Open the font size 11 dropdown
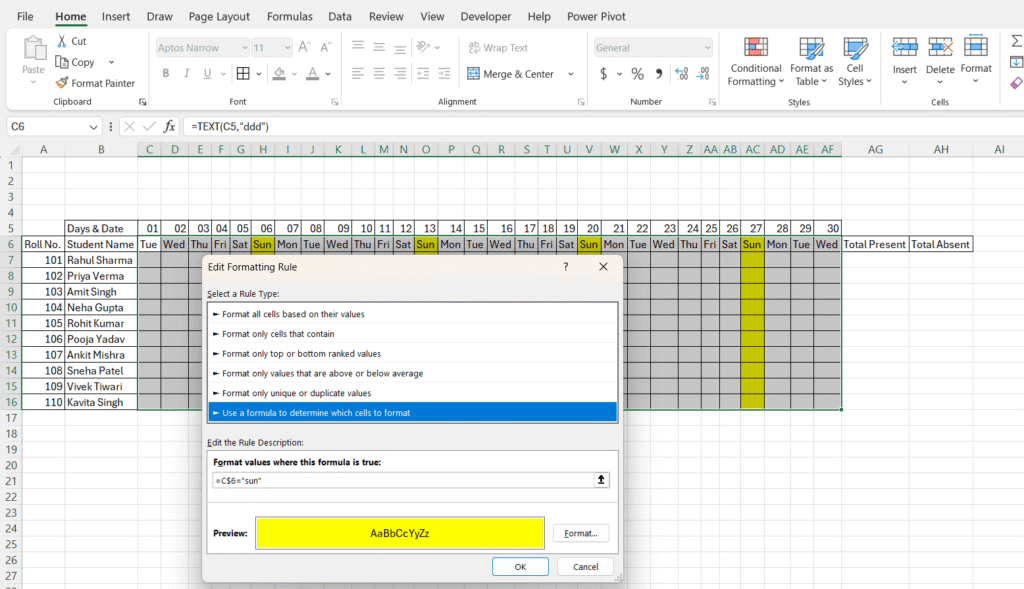1024x589 pixels. (287, 48)
